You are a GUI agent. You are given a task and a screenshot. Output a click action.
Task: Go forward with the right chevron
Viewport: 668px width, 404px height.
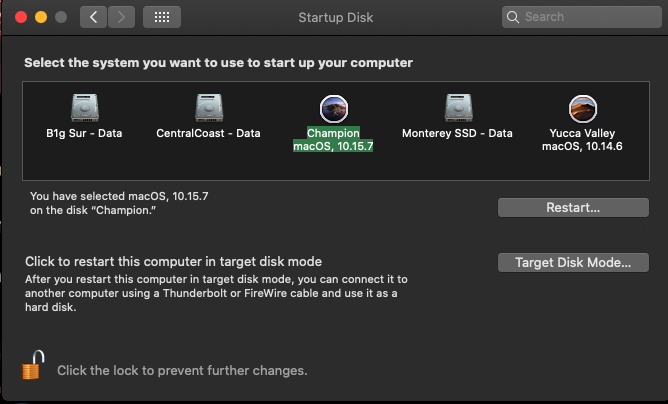(121, 17)
